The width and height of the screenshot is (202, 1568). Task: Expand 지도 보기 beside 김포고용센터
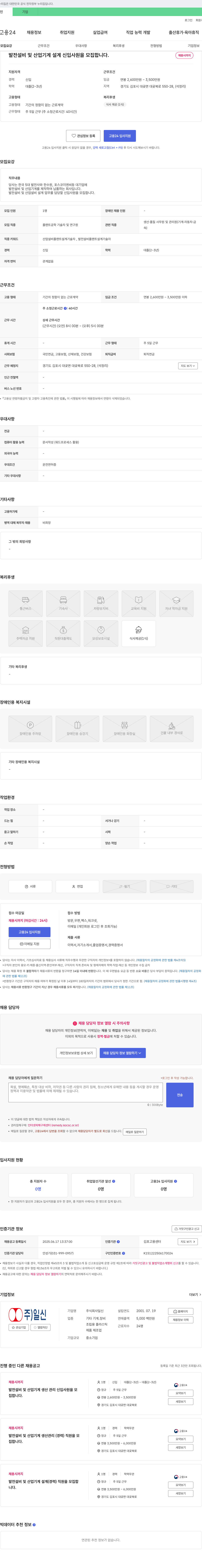pyautogui.click(x=188, y=1242)
